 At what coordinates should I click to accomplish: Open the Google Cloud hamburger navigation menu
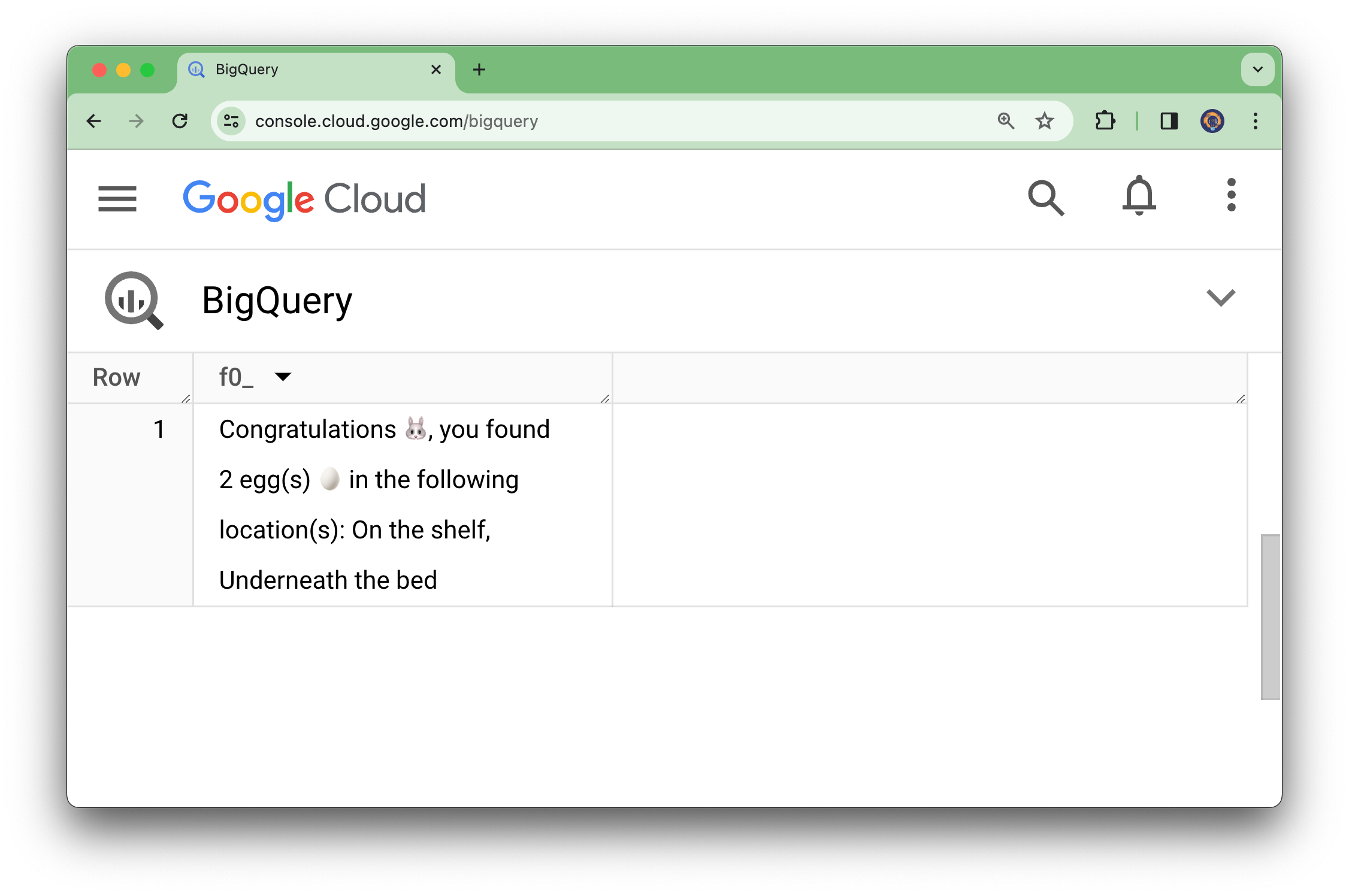(117, 198)
